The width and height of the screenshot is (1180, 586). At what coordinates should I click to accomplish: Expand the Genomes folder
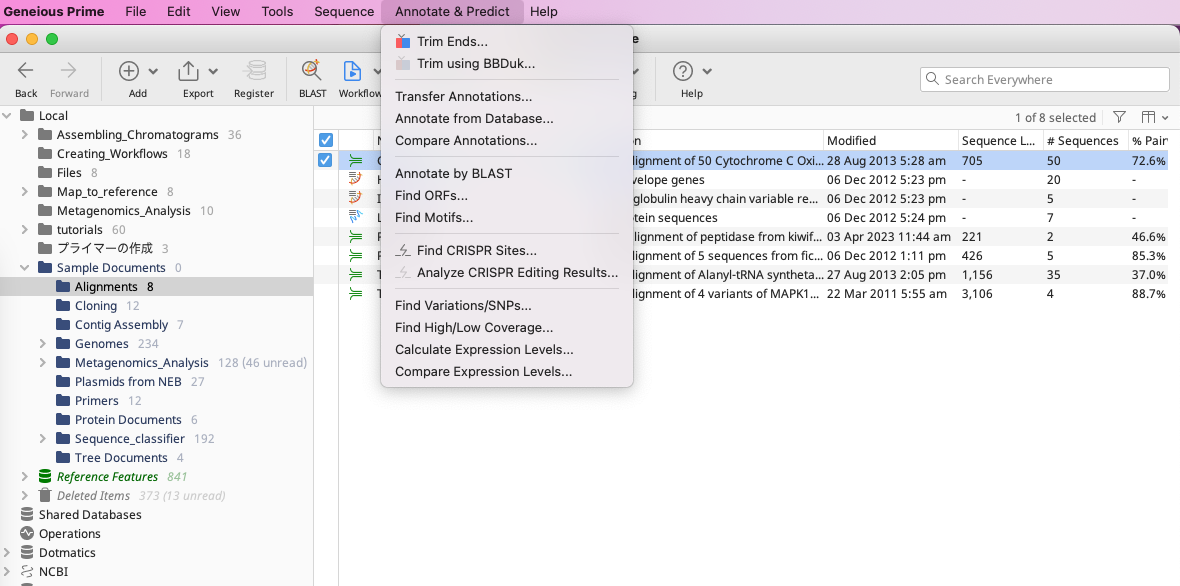[x=43, y=344]
